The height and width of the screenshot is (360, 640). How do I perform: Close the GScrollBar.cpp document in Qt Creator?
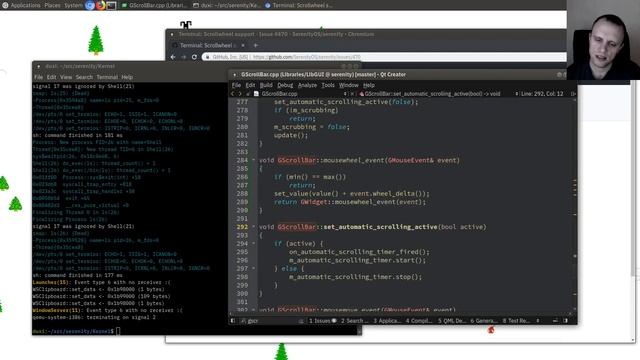[x=353, y=93]
